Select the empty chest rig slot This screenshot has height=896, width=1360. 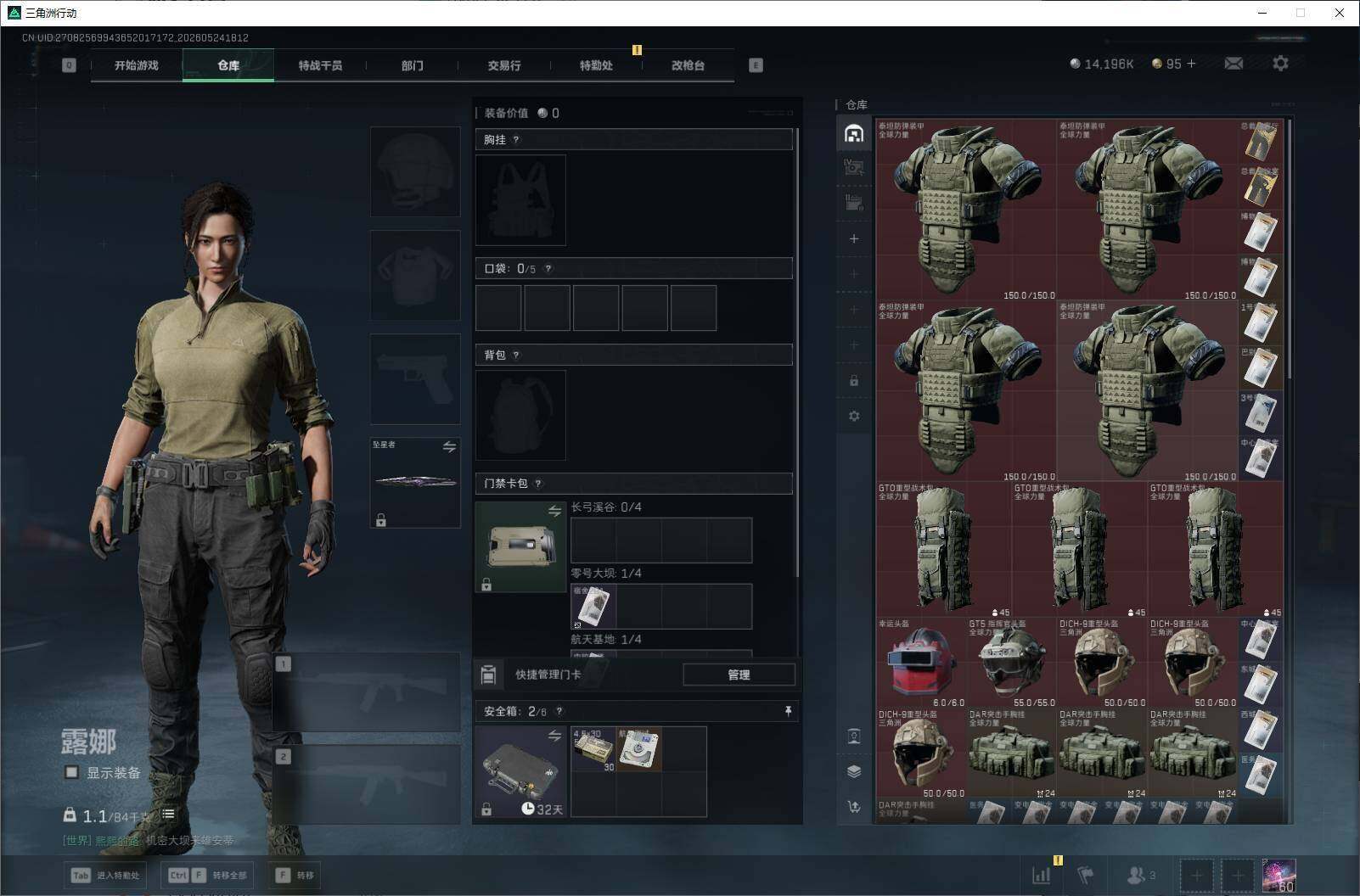click(x=520, y=200)
